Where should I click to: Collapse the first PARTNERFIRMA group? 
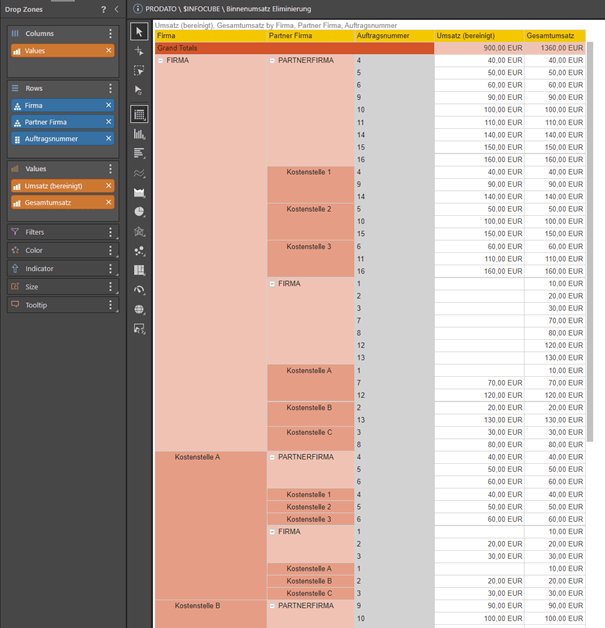click(x=273, y=61)
